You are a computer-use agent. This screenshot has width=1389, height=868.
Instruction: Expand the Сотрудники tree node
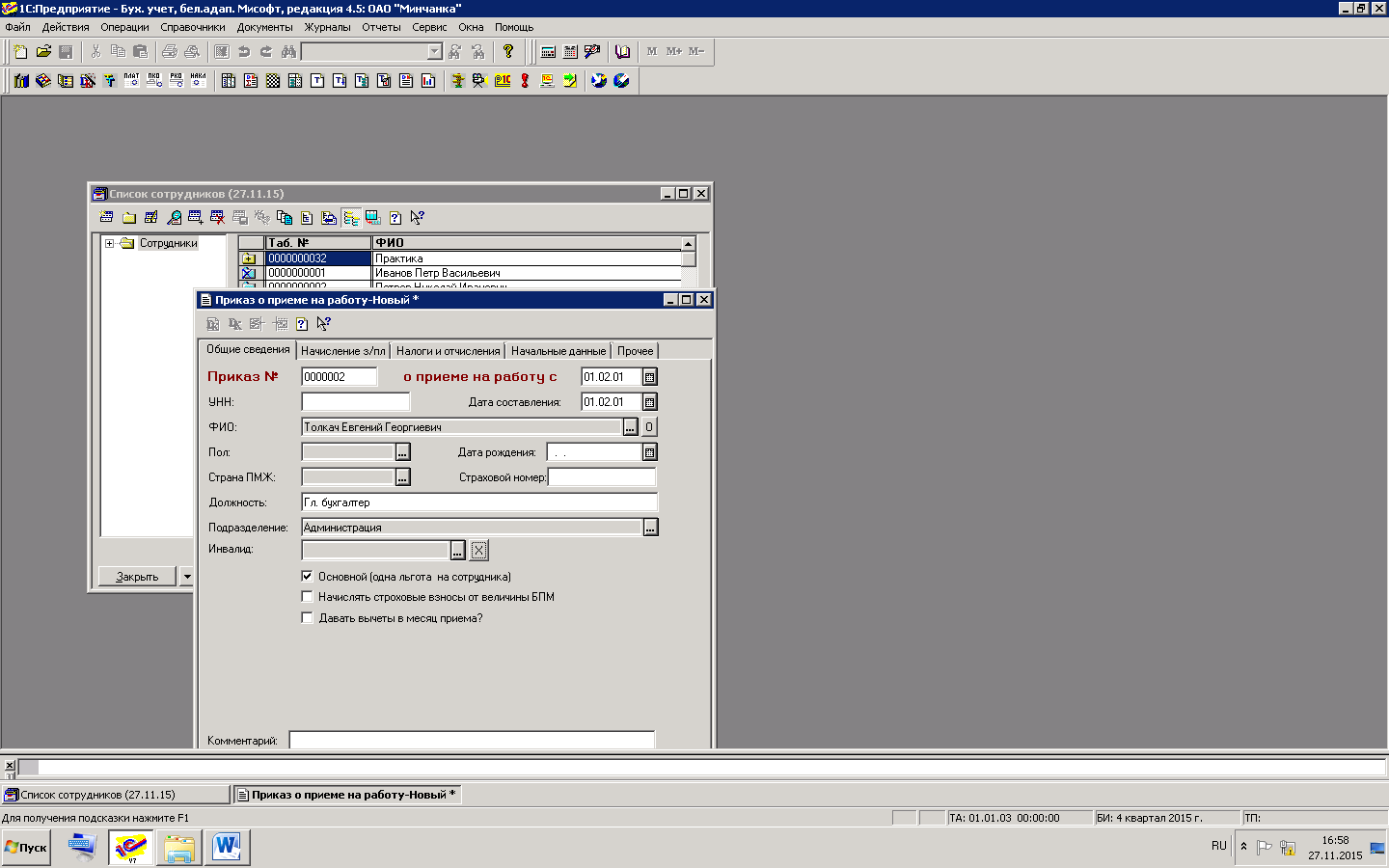[109, 244]
